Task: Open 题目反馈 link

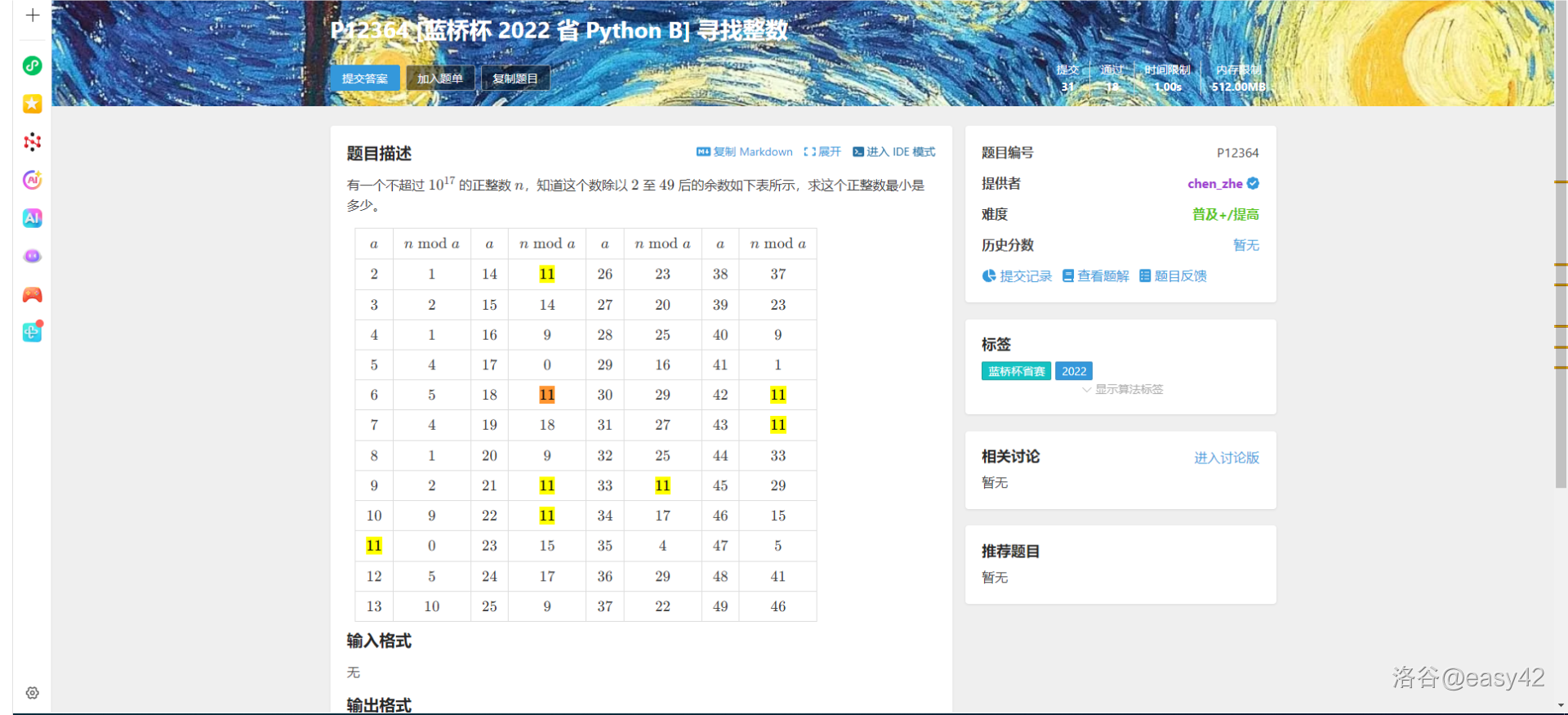Action: click(1173, 276)
